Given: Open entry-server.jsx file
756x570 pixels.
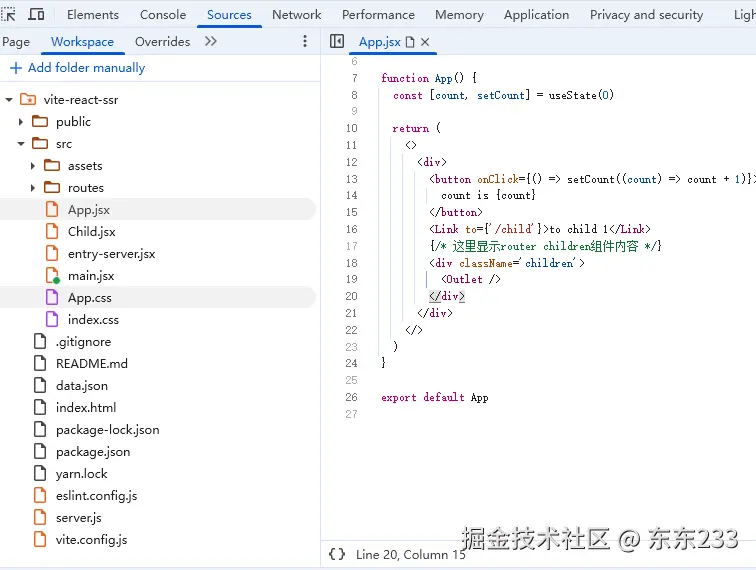Looking at the screenshot, I should 111,254.
